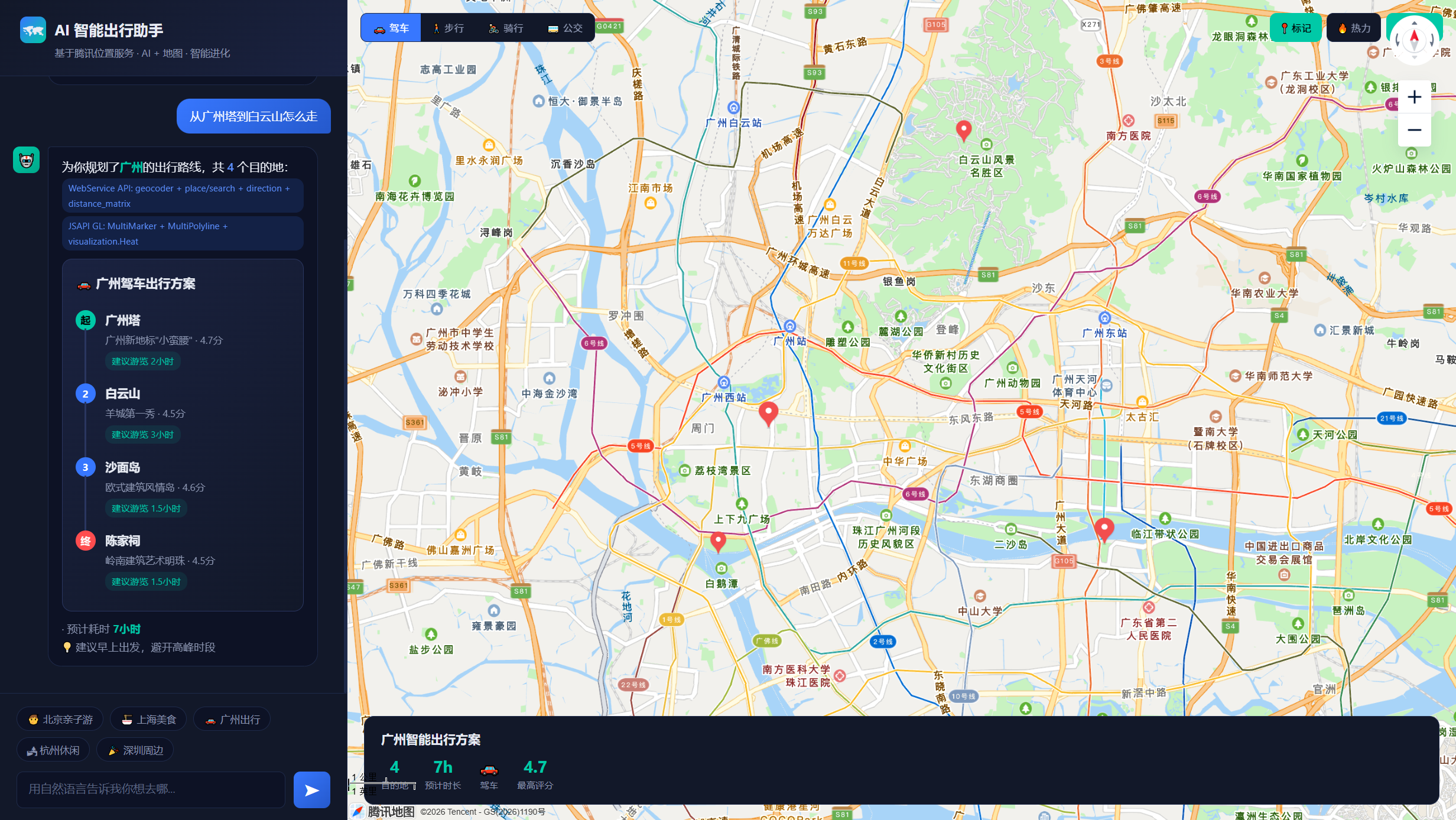The image size is (1456, 820).
Task: Zoom out with the minus button
Action: [1414, 130]
